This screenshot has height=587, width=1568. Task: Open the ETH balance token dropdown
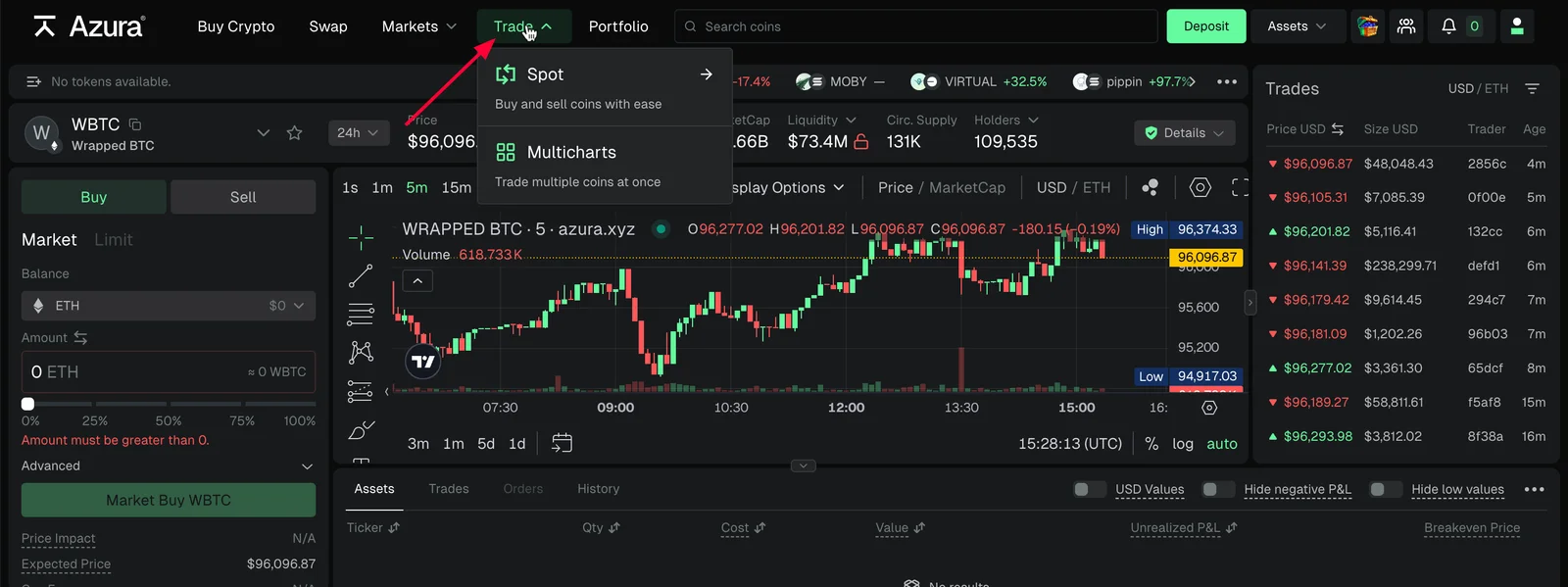click(169, 306)
